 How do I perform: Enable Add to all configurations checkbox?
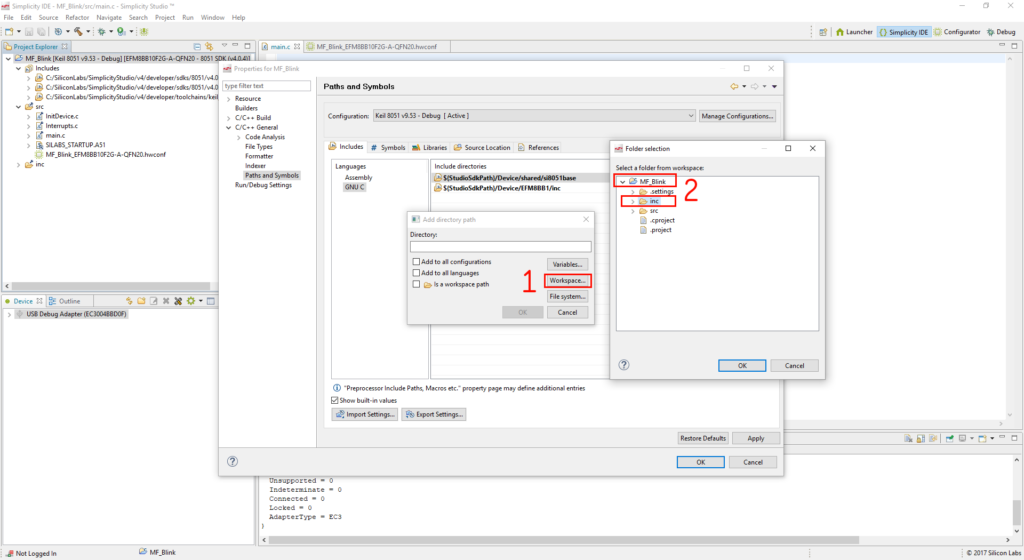tap(416, 262)
